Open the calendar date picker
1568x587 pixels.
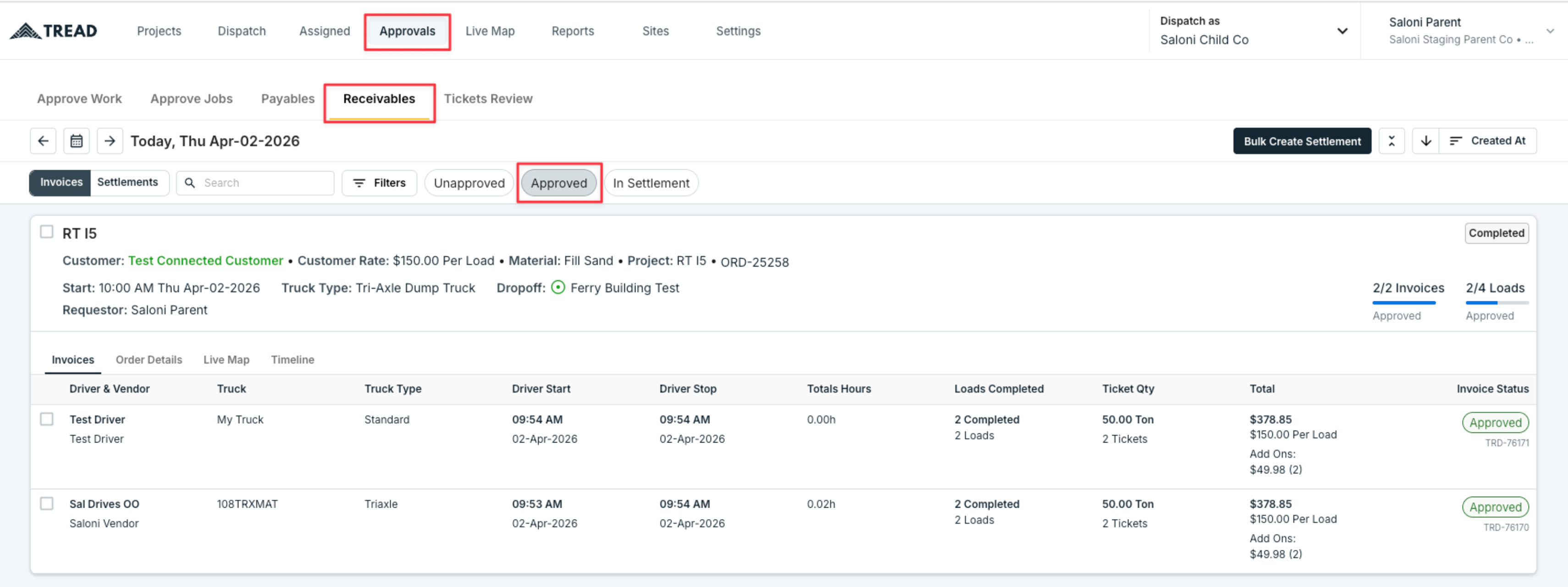click(x=76, y=141)
